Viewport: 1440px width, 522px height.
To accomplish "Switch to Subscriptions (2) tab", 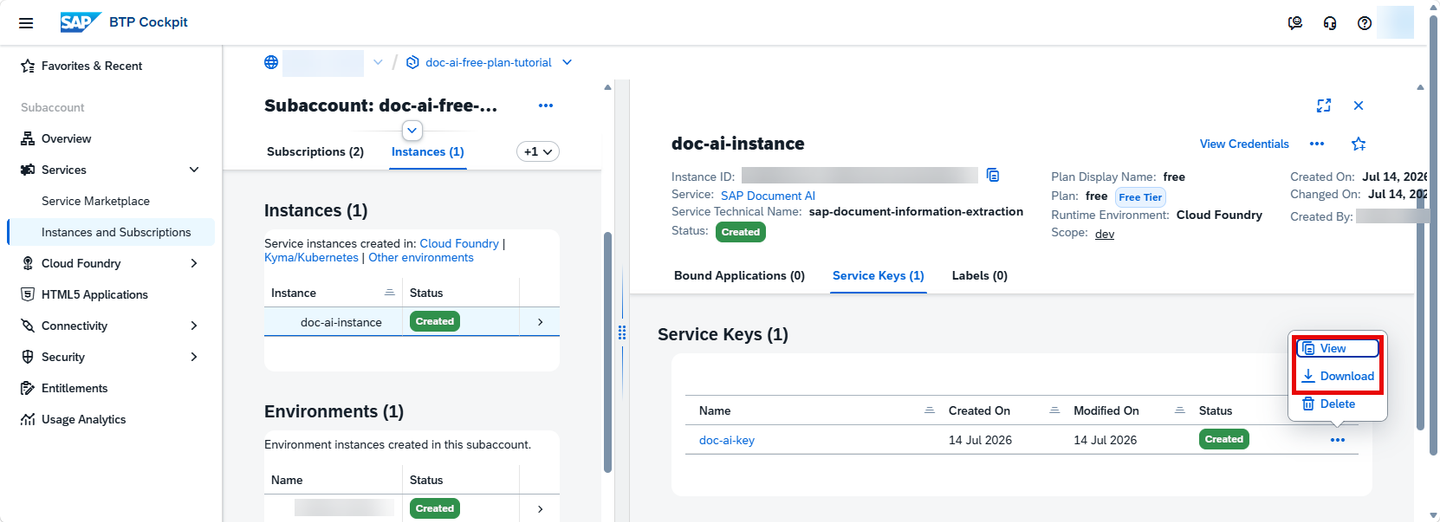I will coord(315,152).
